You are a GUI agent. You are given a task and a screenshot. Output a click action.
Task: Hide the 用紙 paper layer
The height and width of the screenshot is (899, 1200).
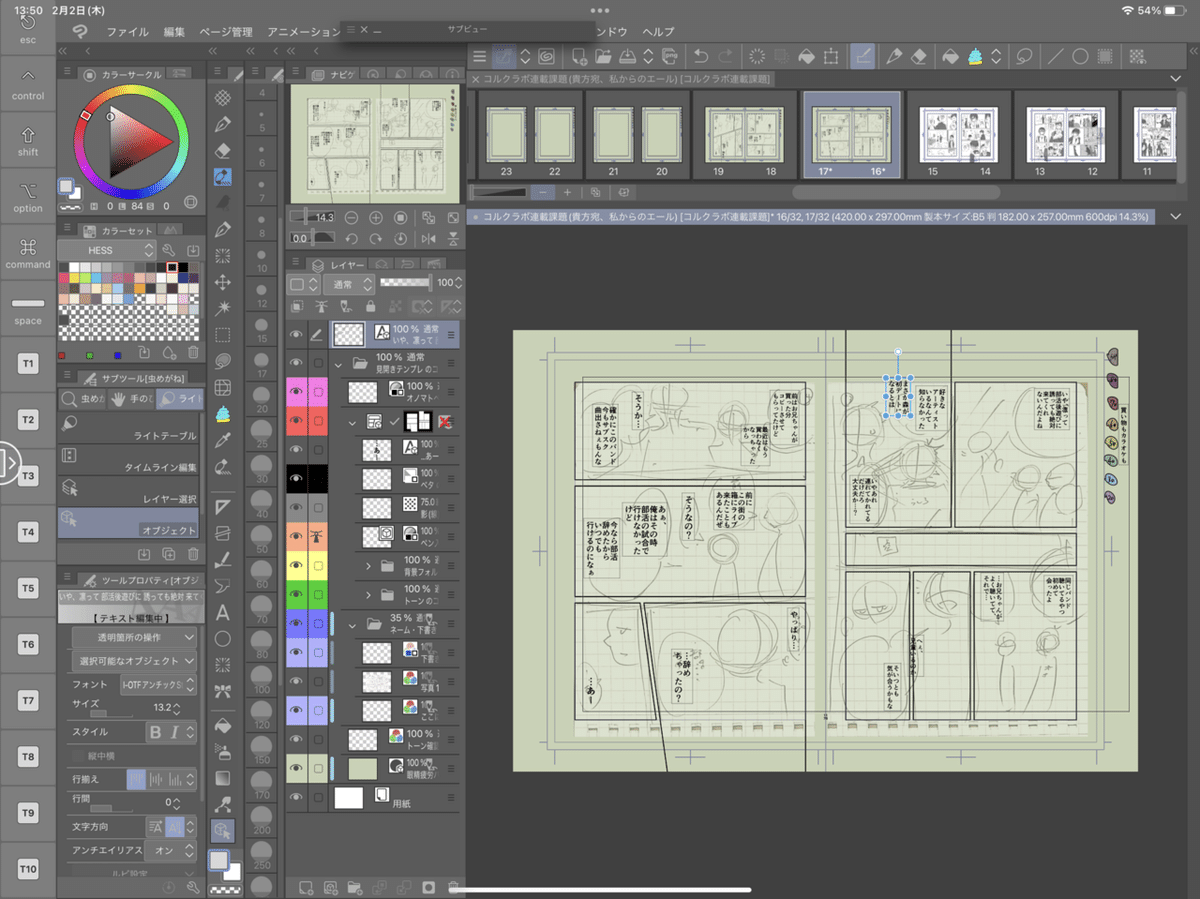[296, 797]
